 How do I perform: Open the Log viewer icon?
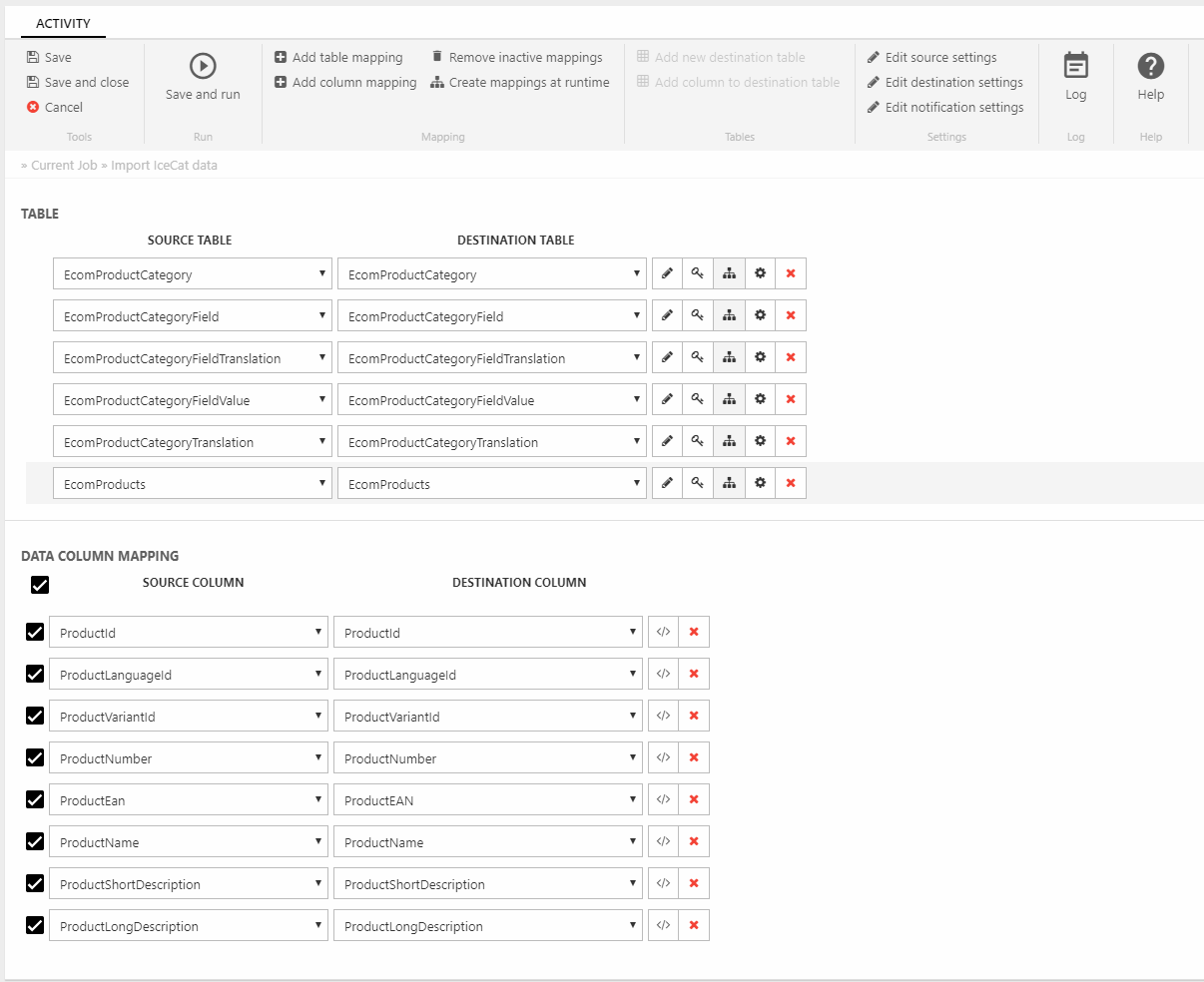pyautogui.click(x=1075, y=66)
